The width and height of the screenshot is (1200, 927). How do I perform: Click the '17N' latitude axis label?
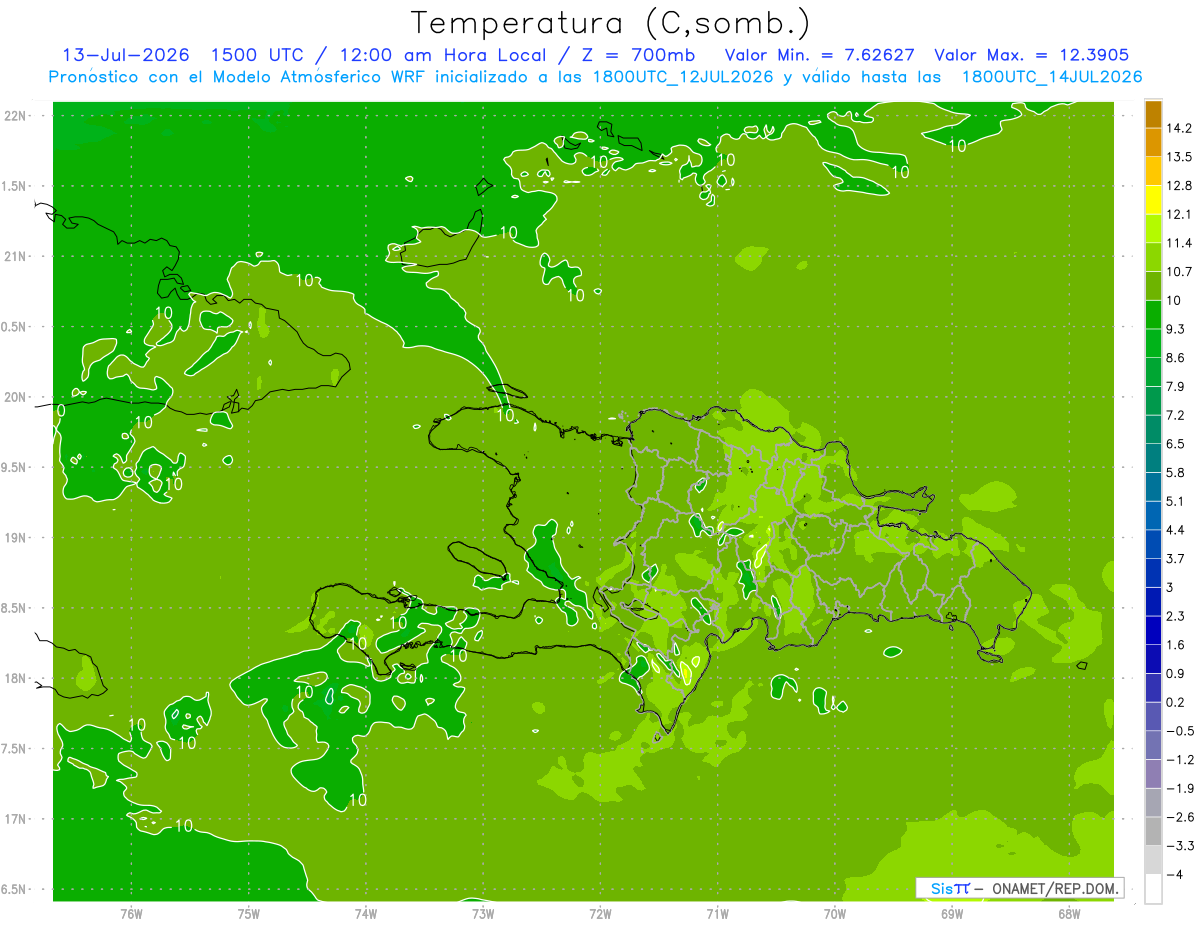pyautogui.click(x=15, y=820)
